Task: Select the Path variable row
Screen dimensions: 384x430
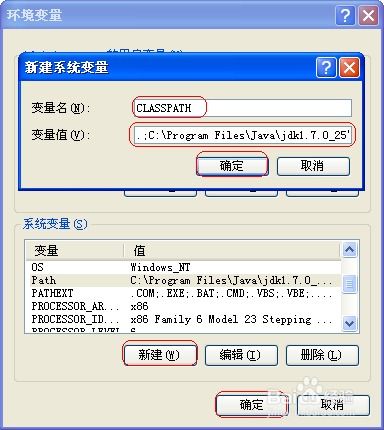Action: pyautogui.click(x=183, y=280)
